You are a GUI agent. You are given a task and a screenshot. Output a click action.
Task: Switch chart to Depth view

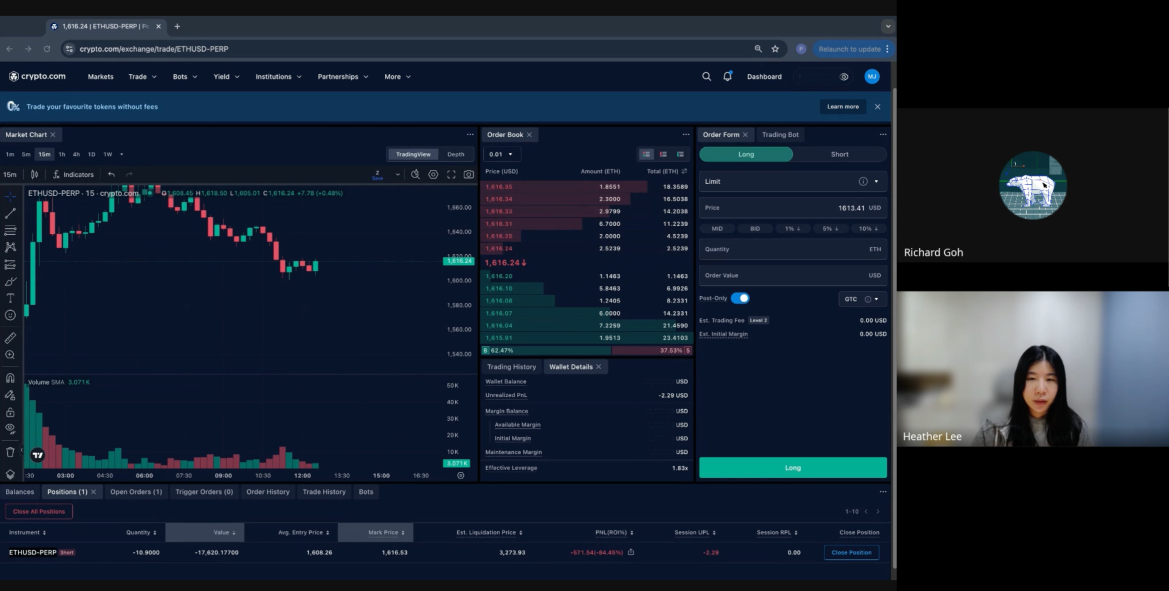[x=456, y=154]
